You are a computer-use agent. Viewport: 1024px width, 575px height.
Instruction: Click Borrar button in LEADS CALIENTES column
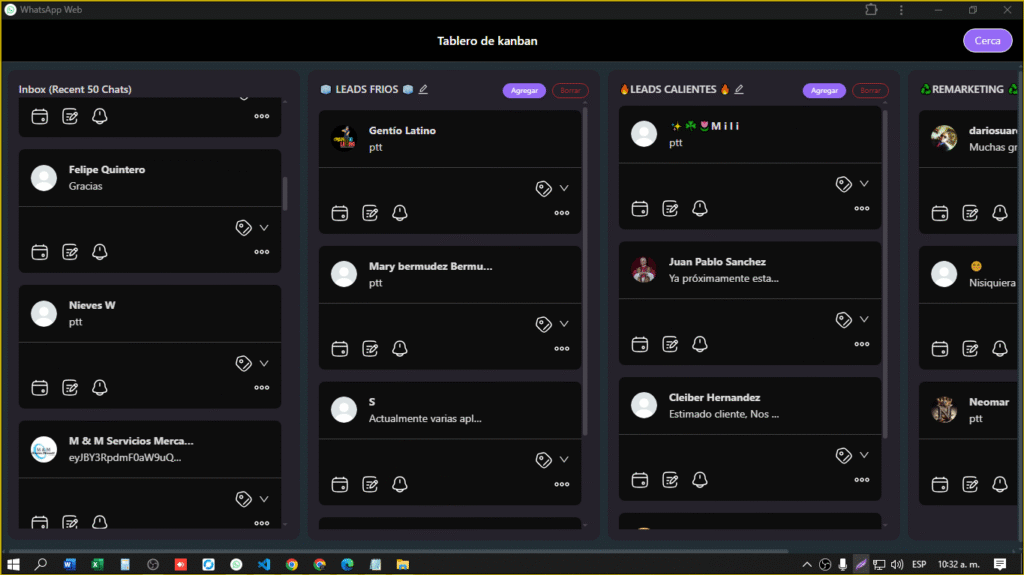[x=870, y=91]
